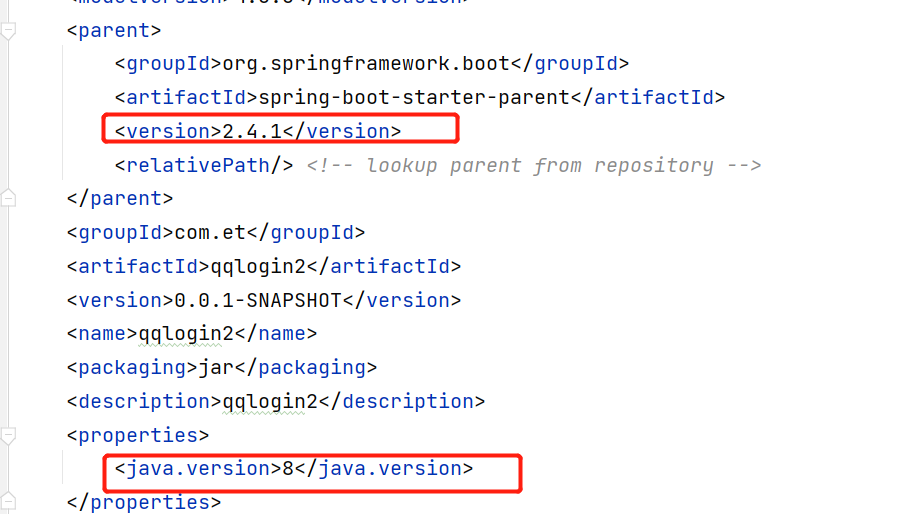Click the lookup parent from repository comment
The image size is (924, 514).
pyautogui.click(x=534, y=165)
